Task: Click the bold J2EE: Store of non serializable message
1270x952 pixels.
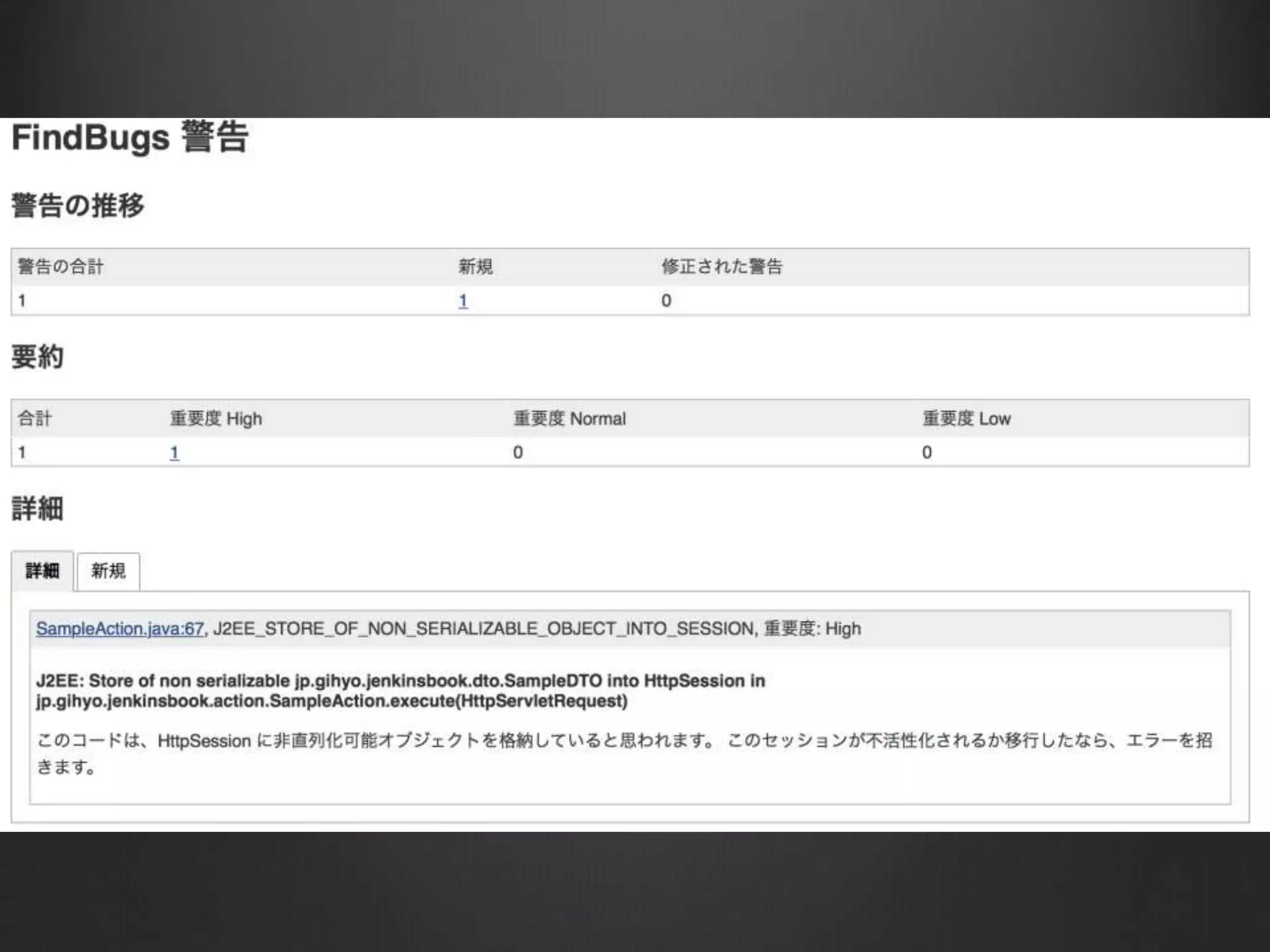Action: 401,690
